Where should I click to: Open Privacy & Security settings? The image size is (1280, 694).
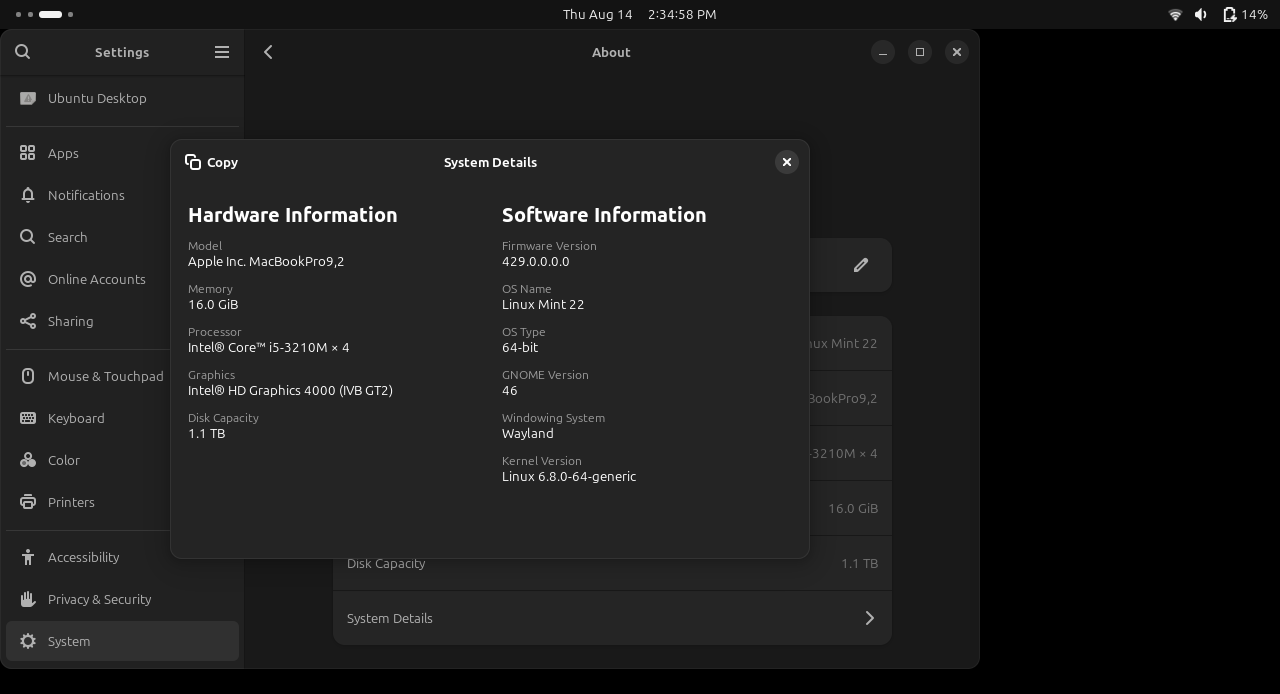point(99,599)
